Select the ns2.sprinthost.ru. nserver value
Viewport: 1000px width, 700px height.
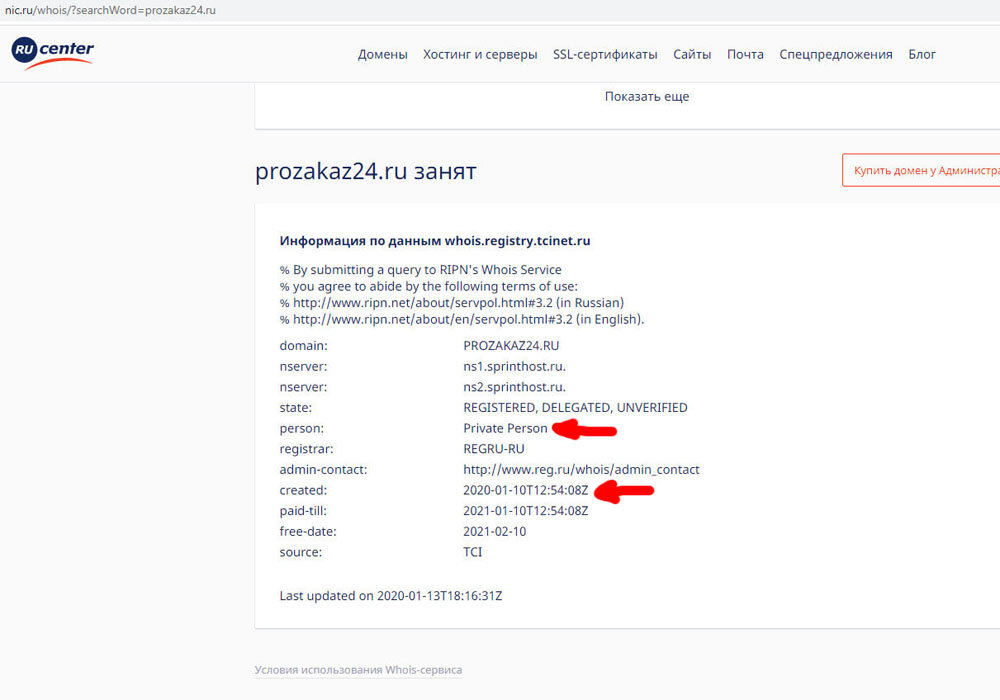pos(514,387)
